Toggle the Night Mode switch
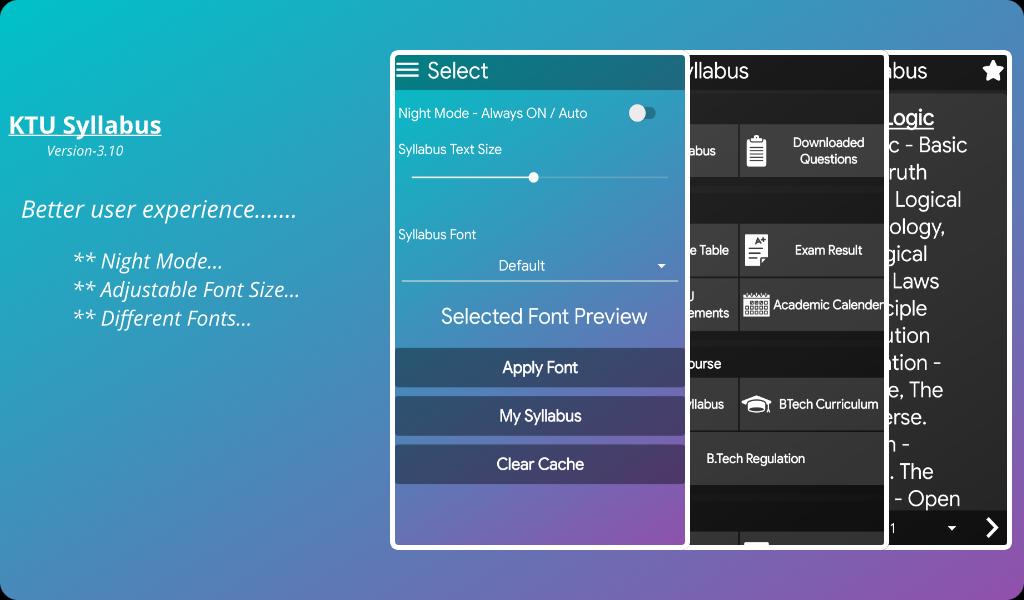The image size is (1024, 600). (x=642, y=113)
